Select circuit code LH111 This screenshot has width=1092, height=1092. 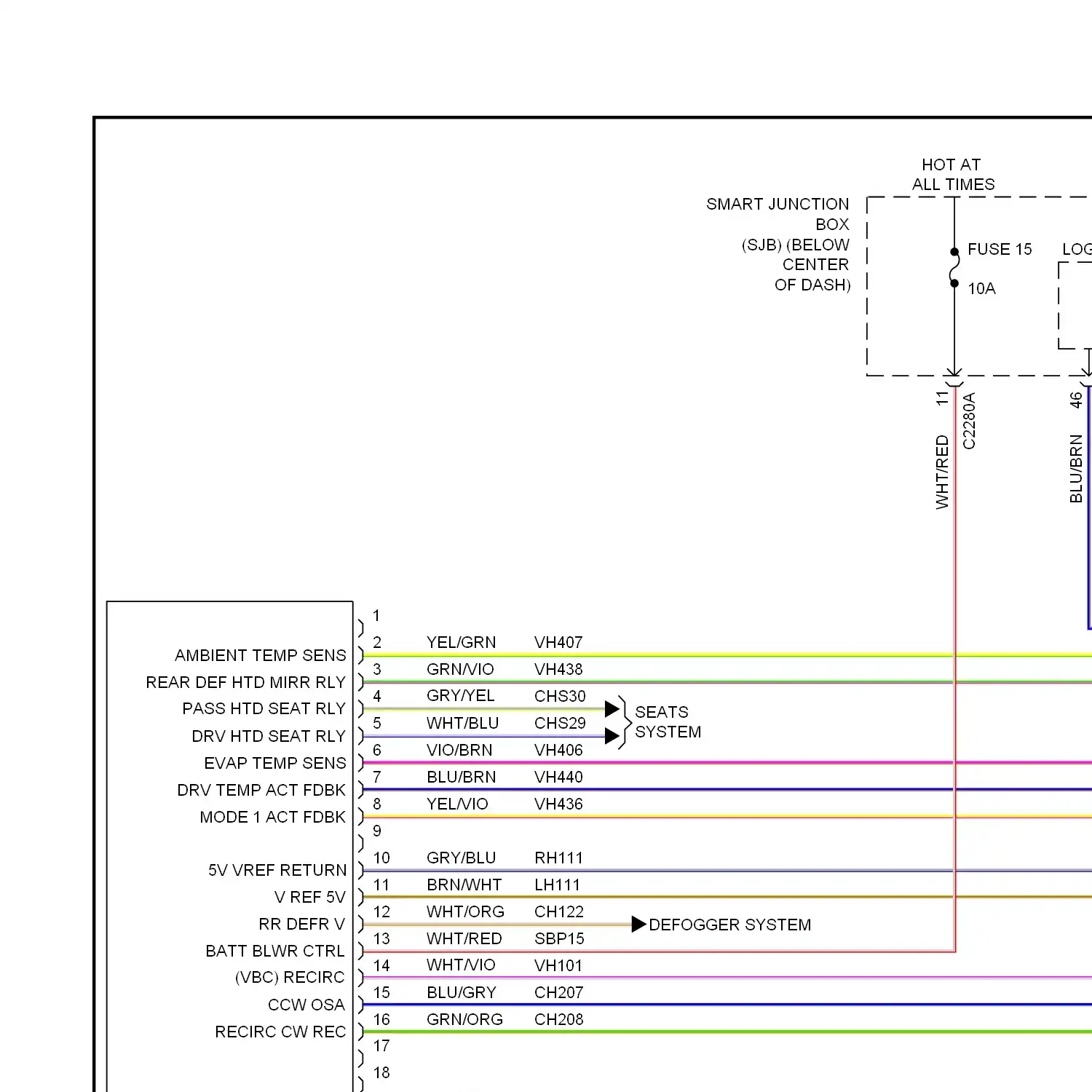click(557, 885)
